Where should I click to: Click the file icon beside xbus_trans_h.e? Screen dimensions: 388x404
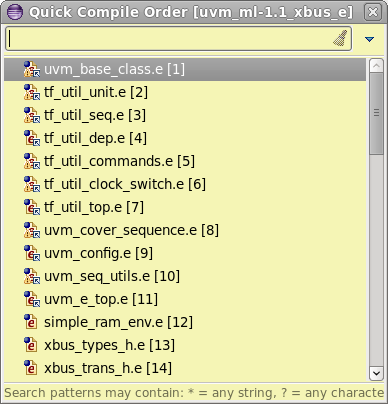pyautogui.click(x=31, y=368)
